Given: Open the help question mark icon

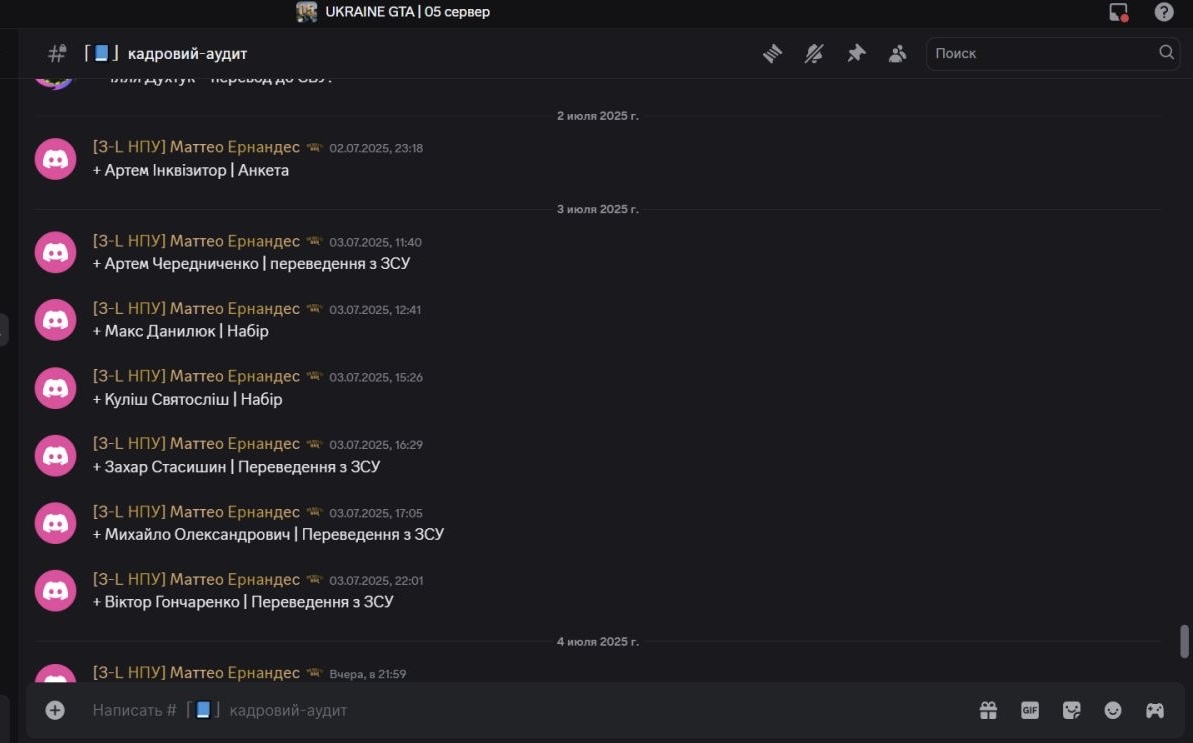Looking at the screenshot, I should (1163, 12).
